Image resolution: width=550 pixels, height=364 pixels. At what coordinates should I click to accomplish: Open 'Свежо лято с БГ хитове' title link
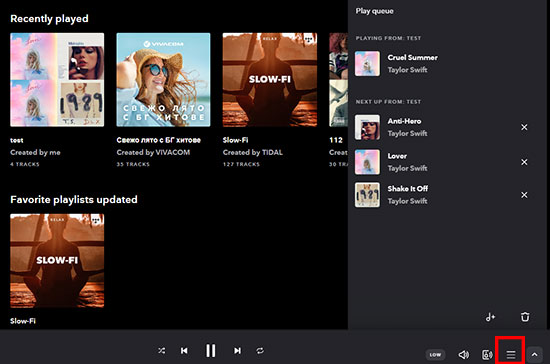159,140
